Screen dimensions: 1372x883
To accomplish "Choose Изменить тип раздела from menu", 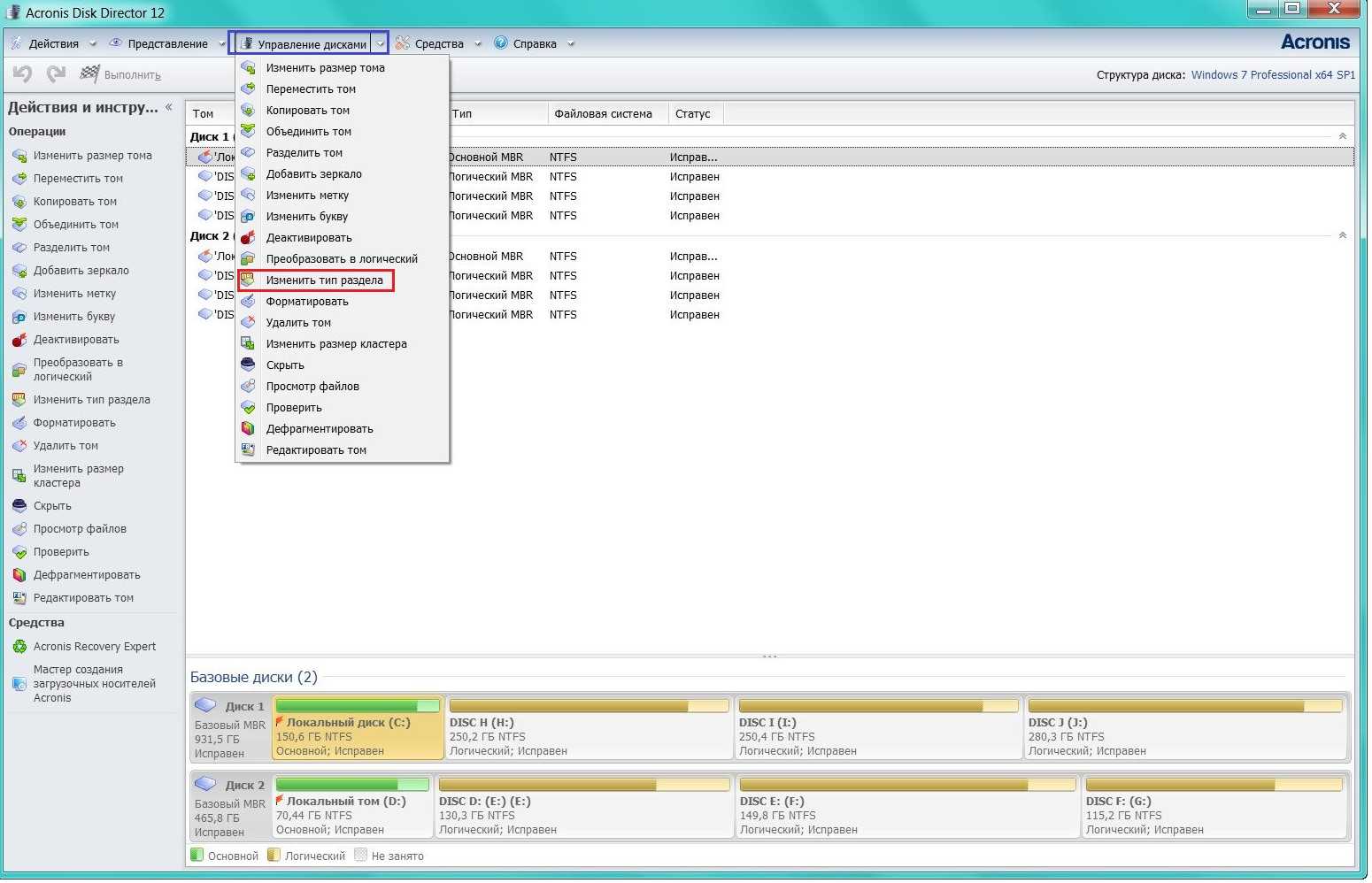I will click(324, 280).
